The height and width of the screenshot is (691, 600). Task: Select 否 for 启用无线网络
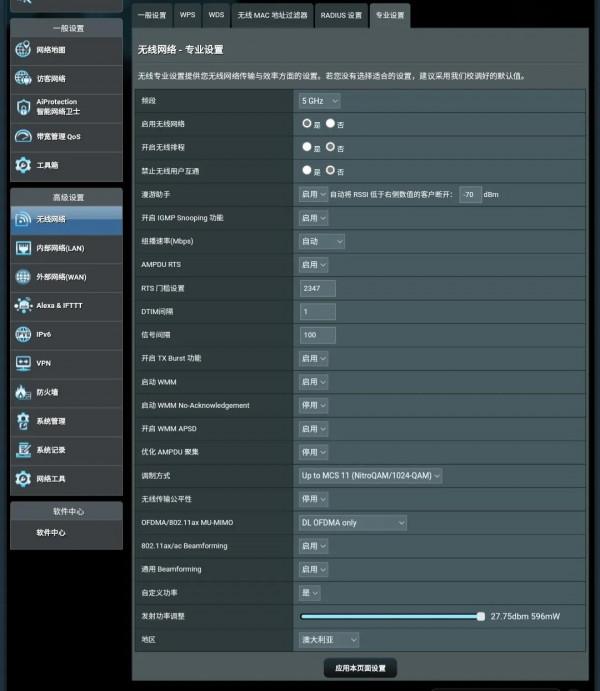coord(330,123)
